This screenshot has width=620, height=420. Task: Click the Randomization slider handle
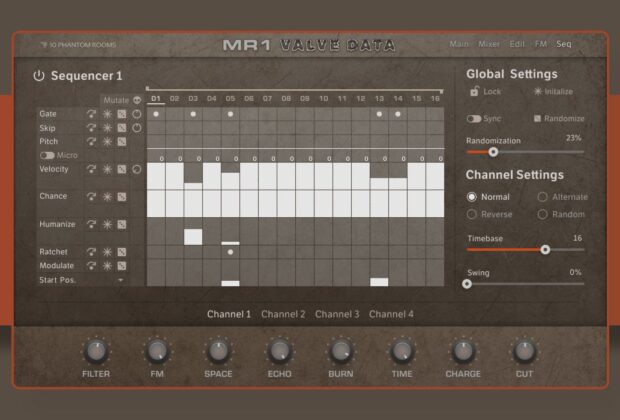(x=493, y=152)
